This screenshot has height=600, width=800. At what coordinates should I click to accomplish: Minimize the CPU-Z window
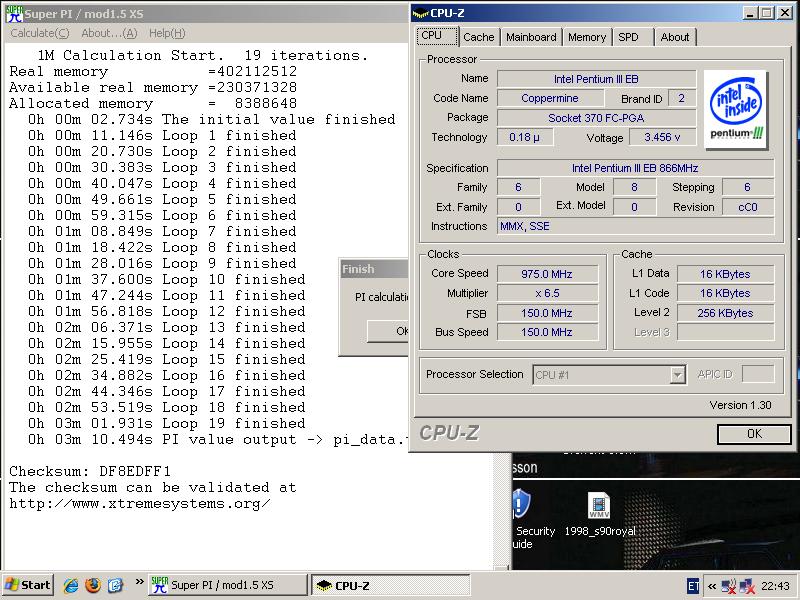click(x=749, y=13)
